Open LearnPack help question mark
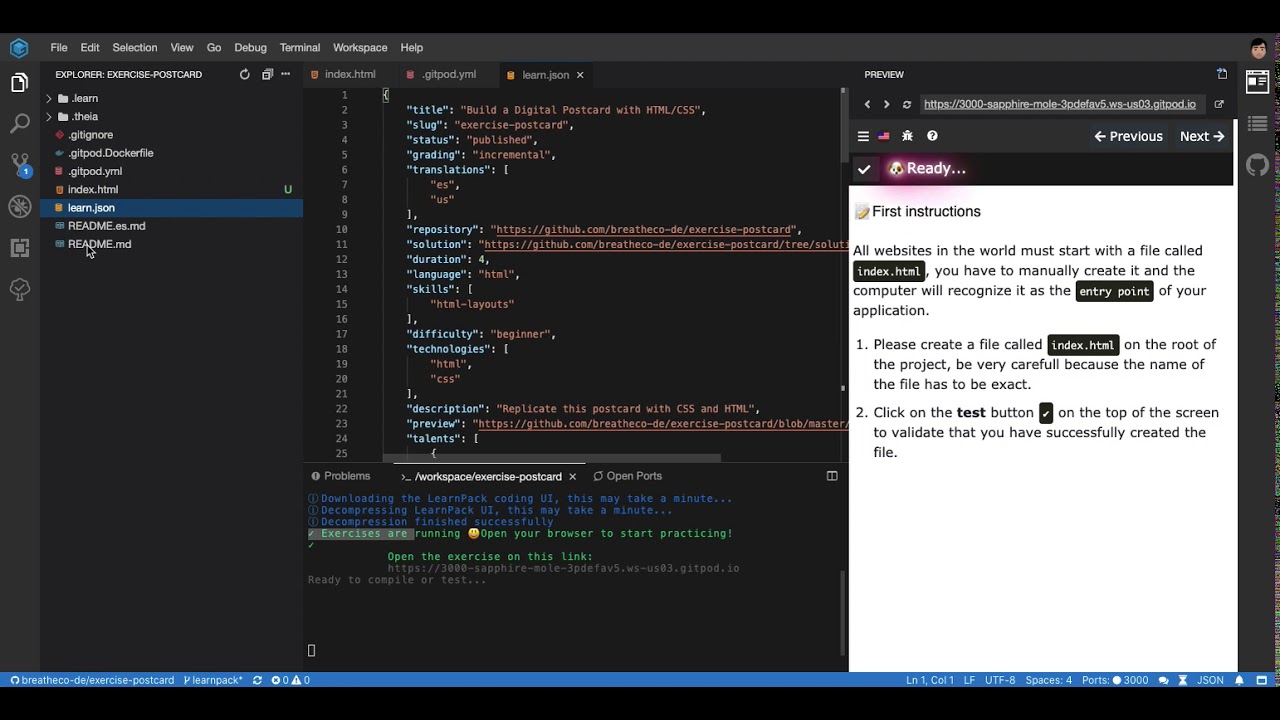Viewport: 1280px width, 720px height. (x=932, y=136)
